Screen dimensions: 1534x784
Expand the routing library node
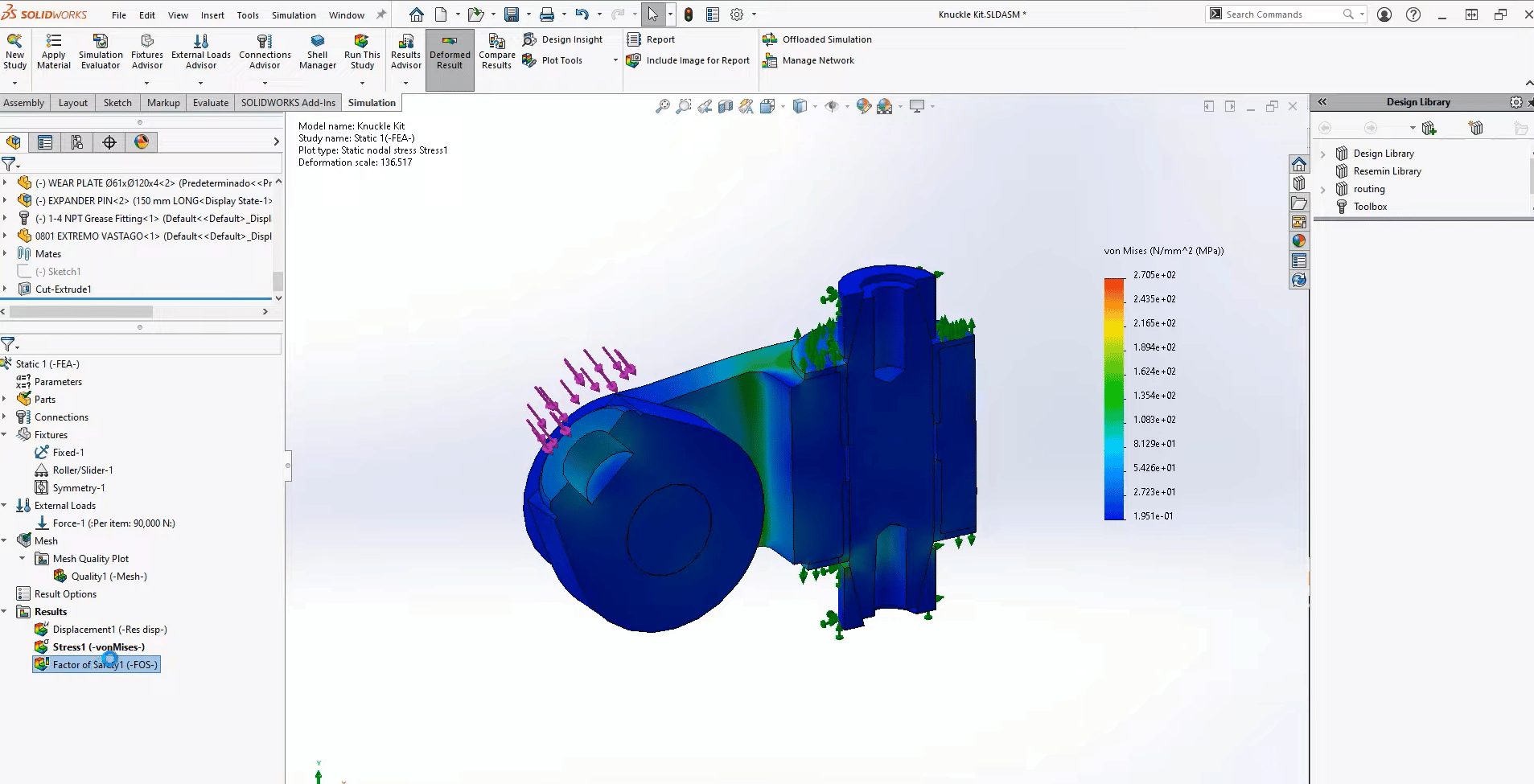[1324, 188]
